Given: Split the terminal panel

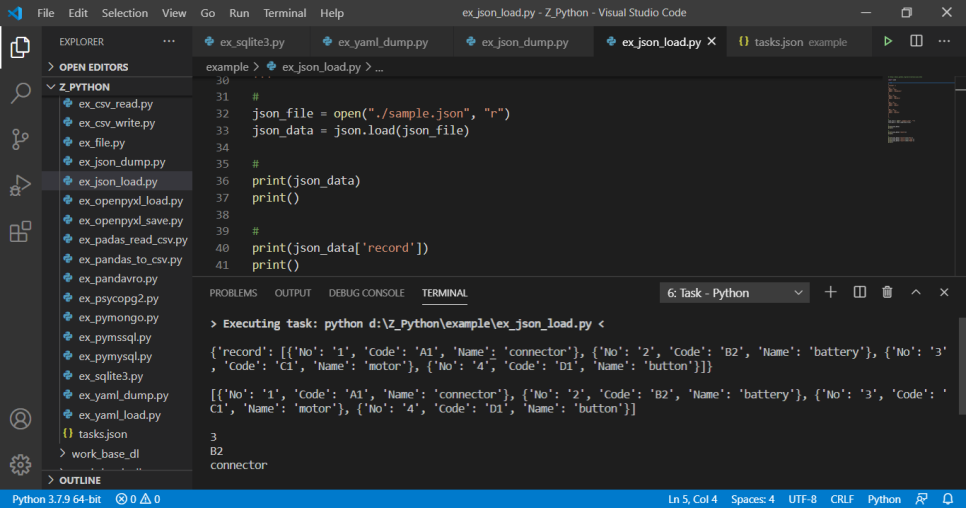Looking at the screenshot, I should coord(859,292).
